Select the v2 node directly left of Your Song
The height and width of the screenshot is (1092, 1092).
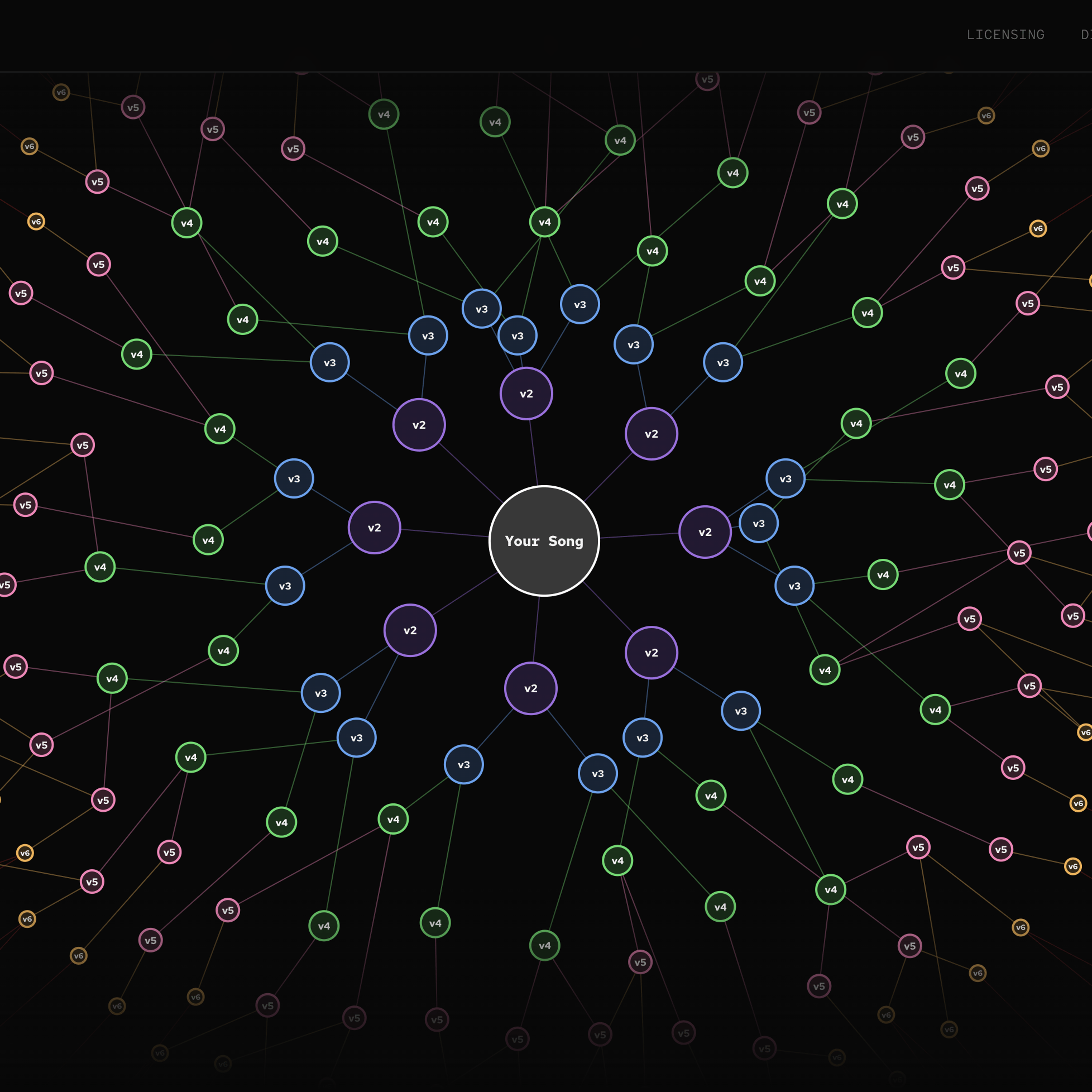click(x=374, y=527)
